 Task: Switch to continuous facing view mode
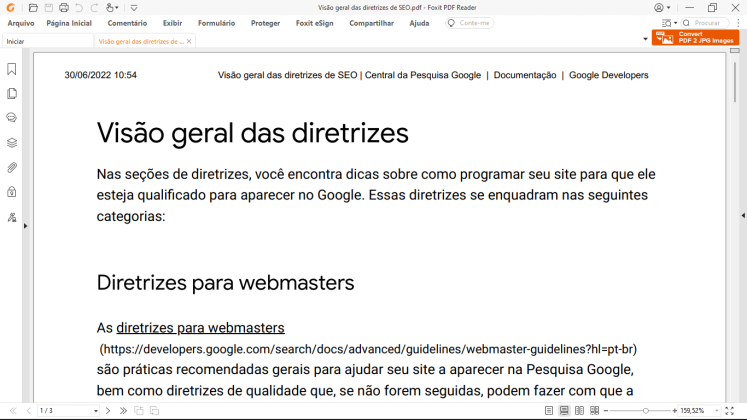(x=595, y=410)
